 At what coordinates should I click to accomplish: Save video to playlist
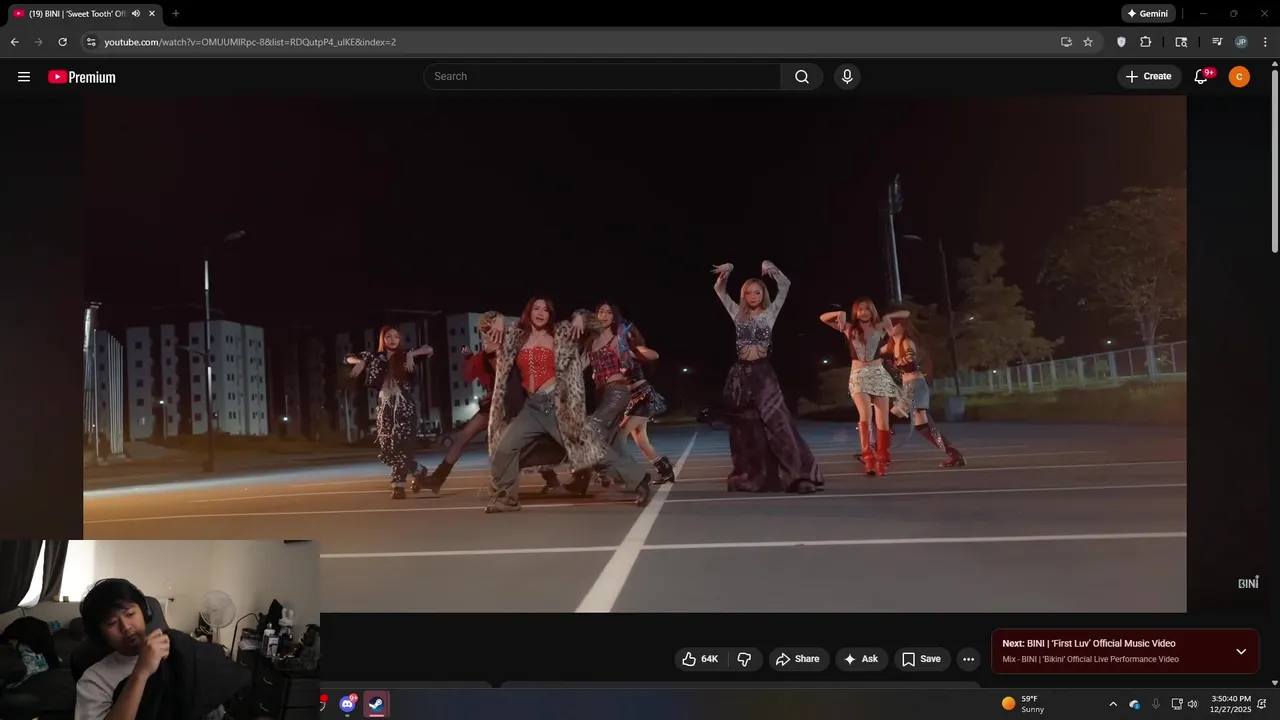tap(921, 659)
